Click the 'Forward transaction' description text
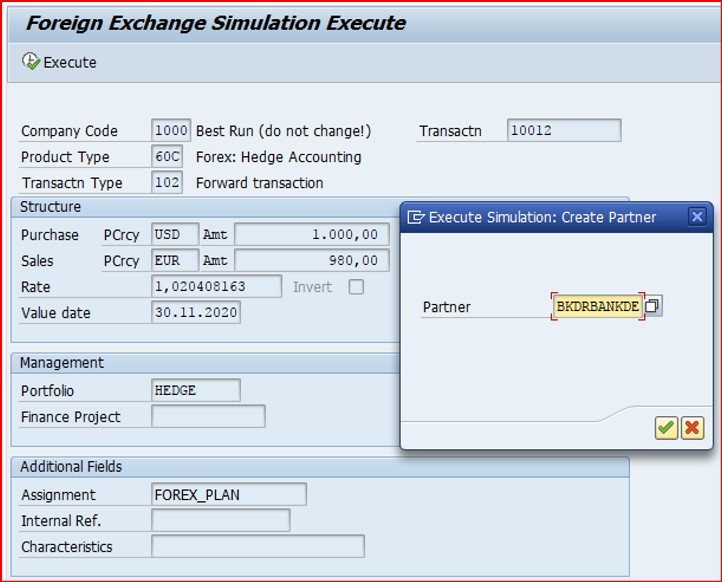The width and height of the screenshot is (722, 582). pos(260,183)
